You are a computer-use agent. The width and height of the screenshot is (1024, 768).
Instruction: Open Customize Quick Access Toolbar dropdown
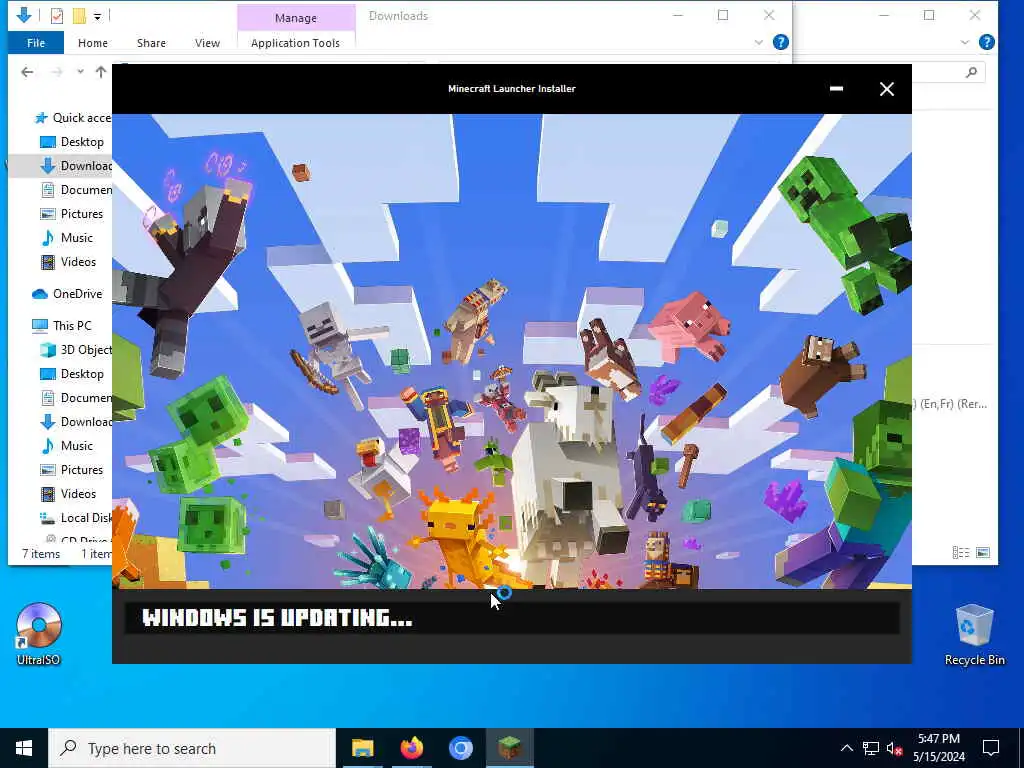97,16
